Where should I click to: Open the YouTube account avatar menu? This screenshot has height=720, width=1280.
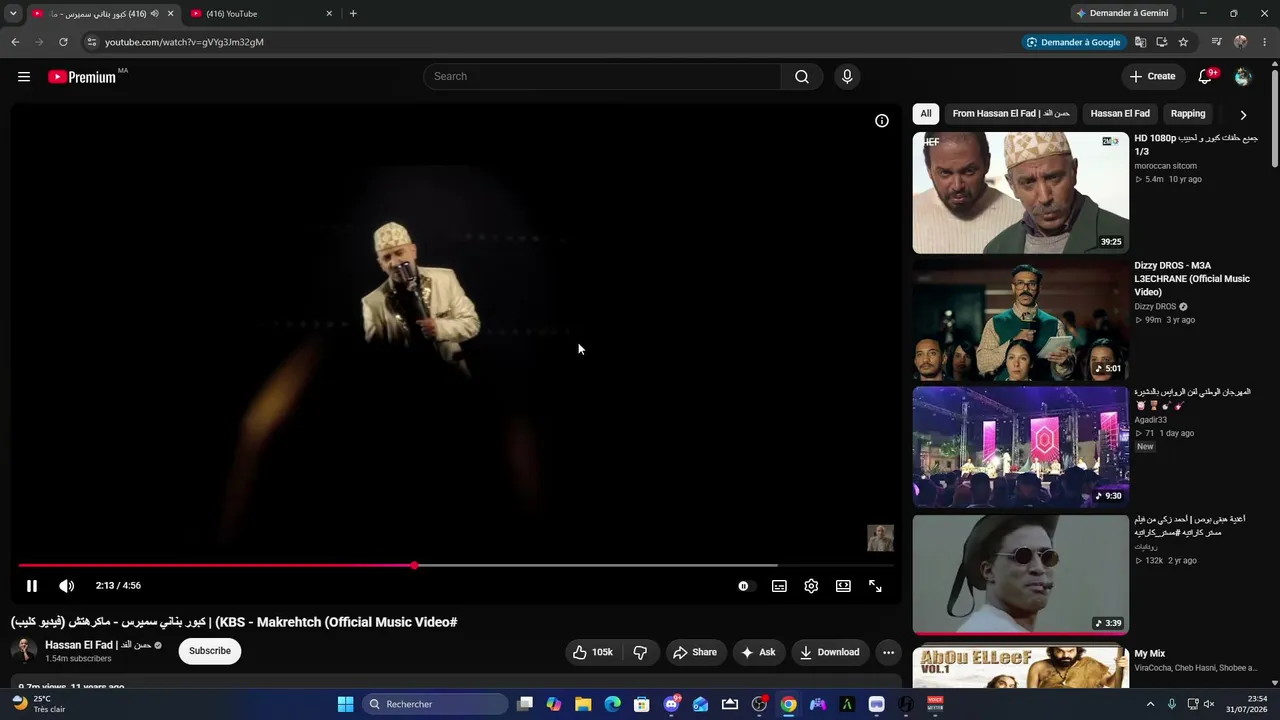click(x=1243, y=77)
